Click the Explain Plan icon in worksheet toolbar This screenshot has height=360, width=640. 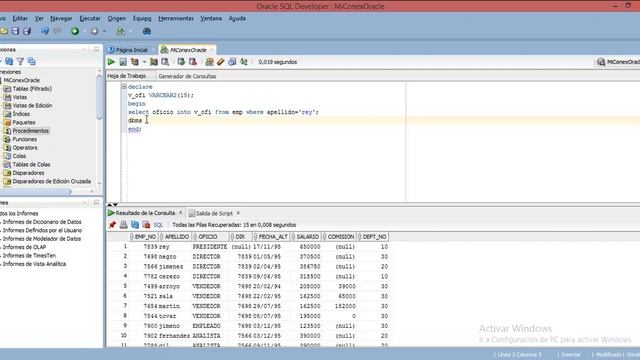134,62
